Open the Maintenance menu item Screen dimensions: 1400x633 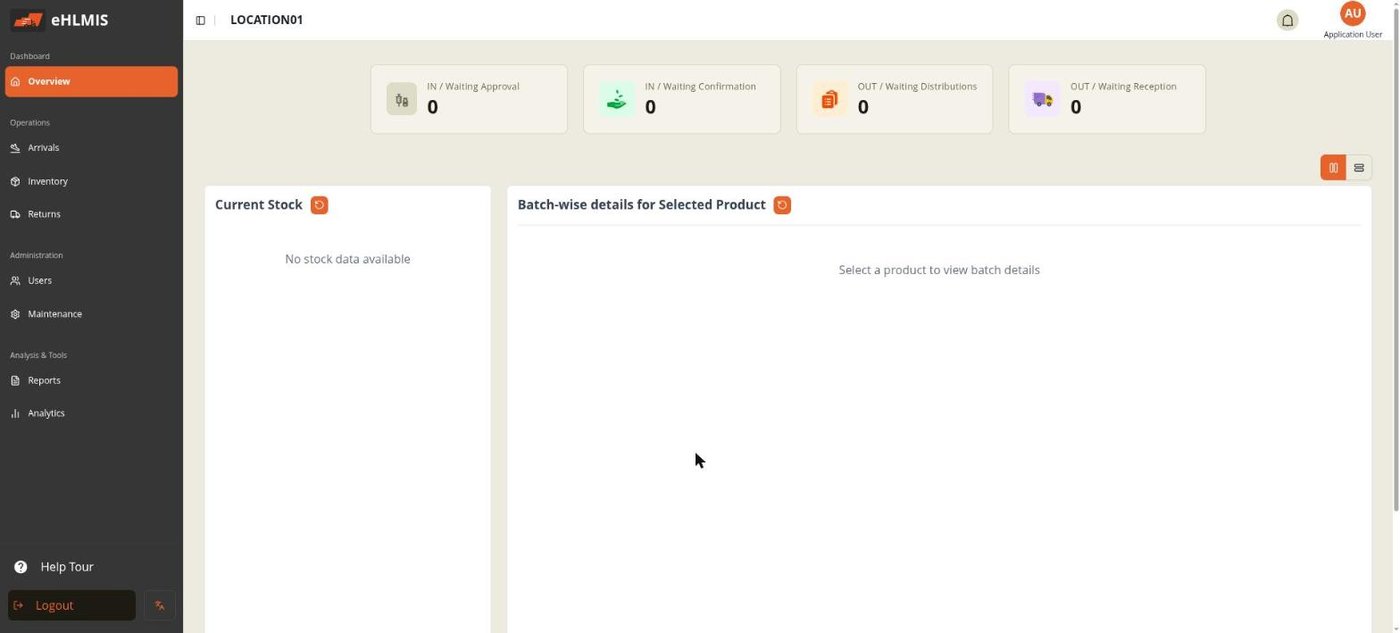91,314
